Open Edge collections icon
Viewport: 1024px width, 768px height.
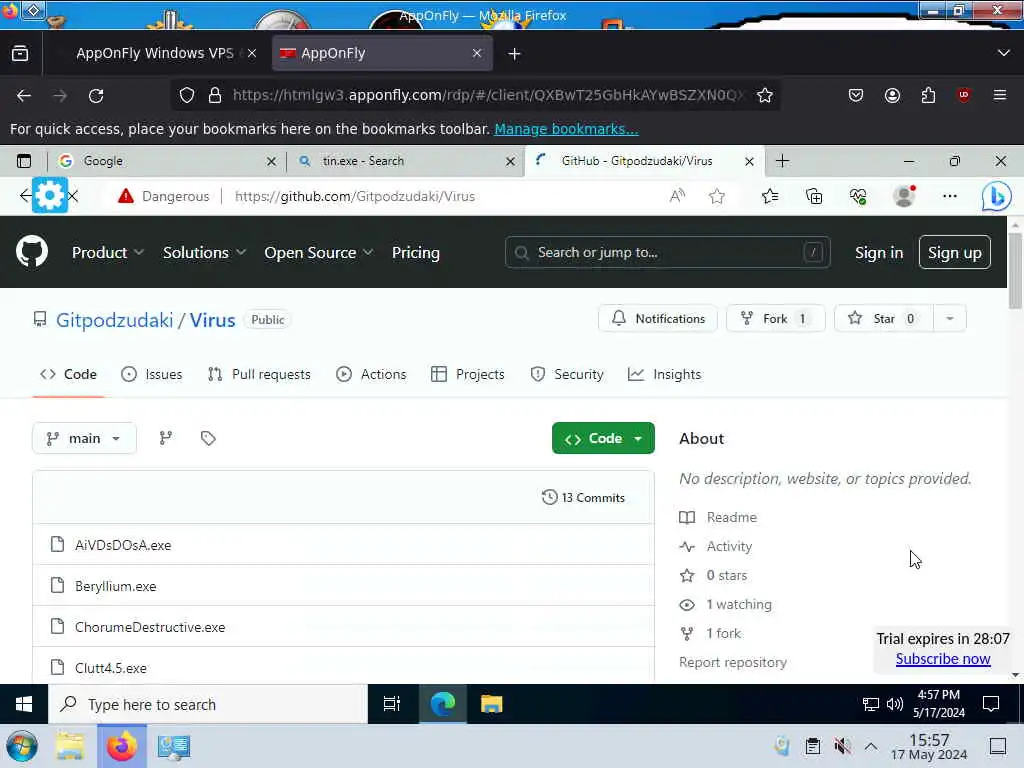click(814, 196)
